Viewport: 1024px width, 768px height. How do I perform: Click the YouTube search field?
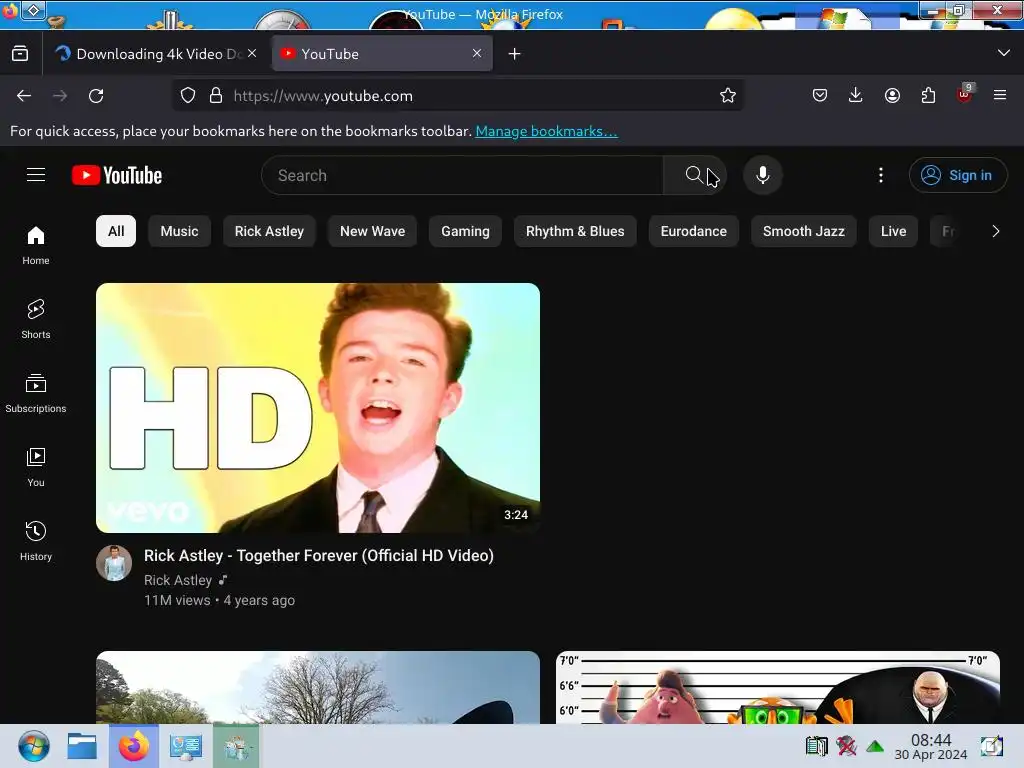(462, 175)
